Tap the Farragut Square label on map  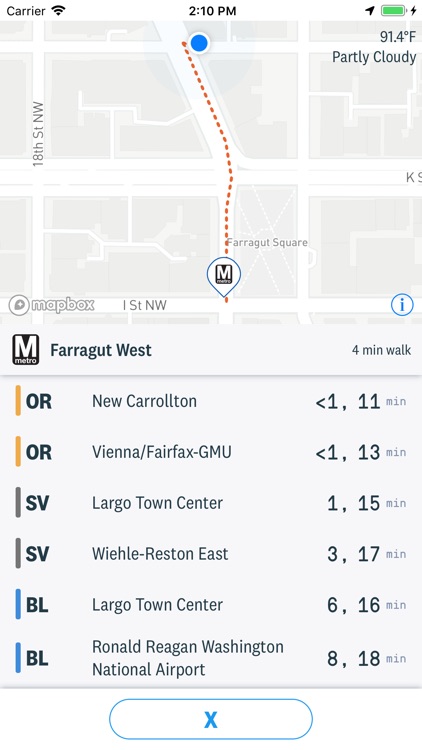[x=267, y=243]
